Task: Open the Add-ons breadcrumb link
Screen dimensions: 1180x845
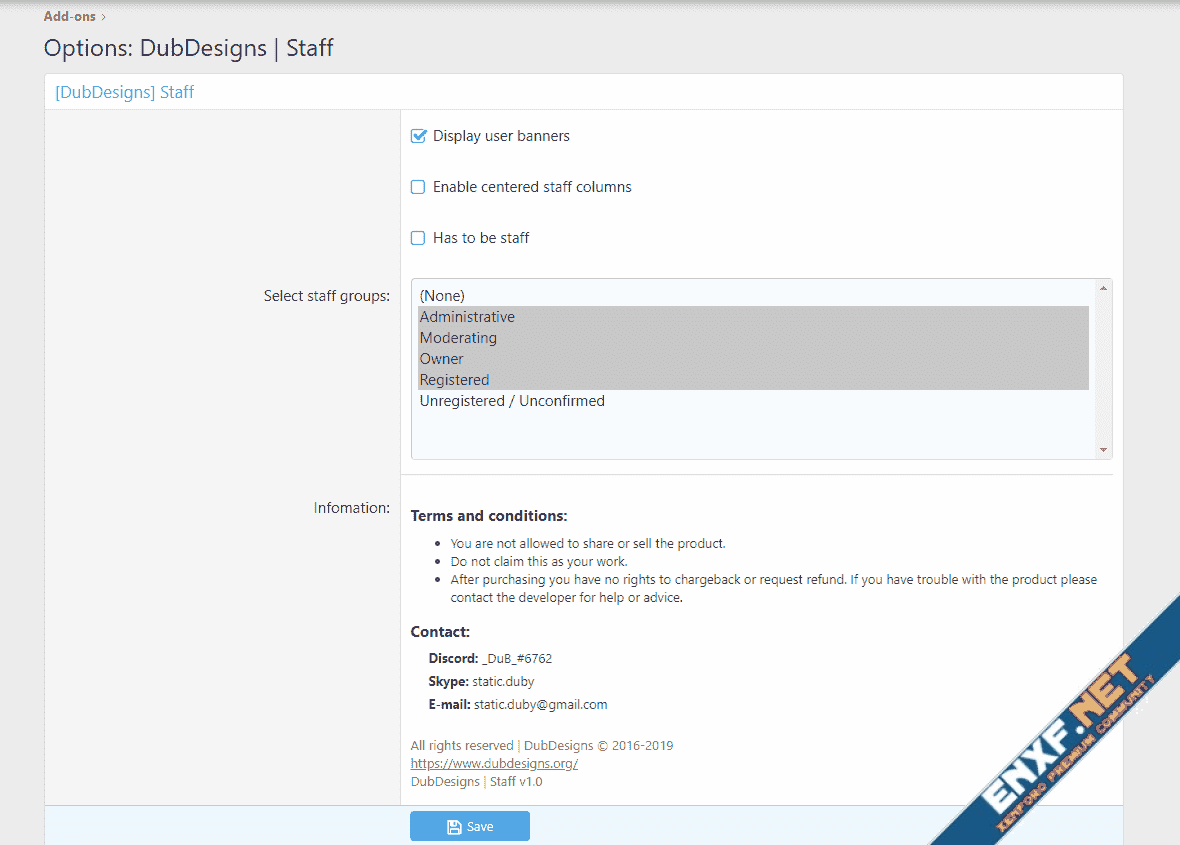Action: (69, 17)
